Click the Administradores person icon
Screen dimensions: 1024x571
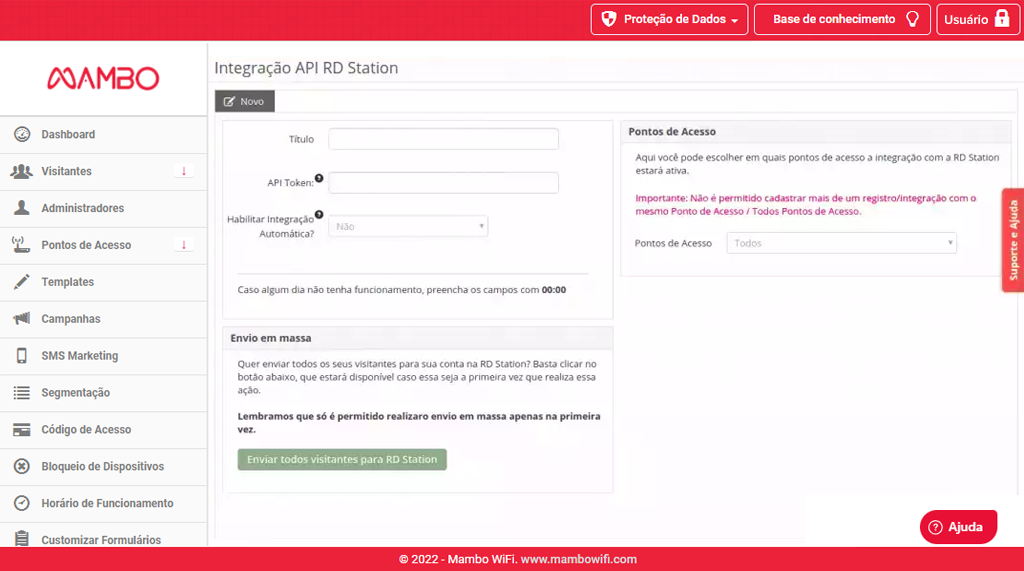point(22,208)
